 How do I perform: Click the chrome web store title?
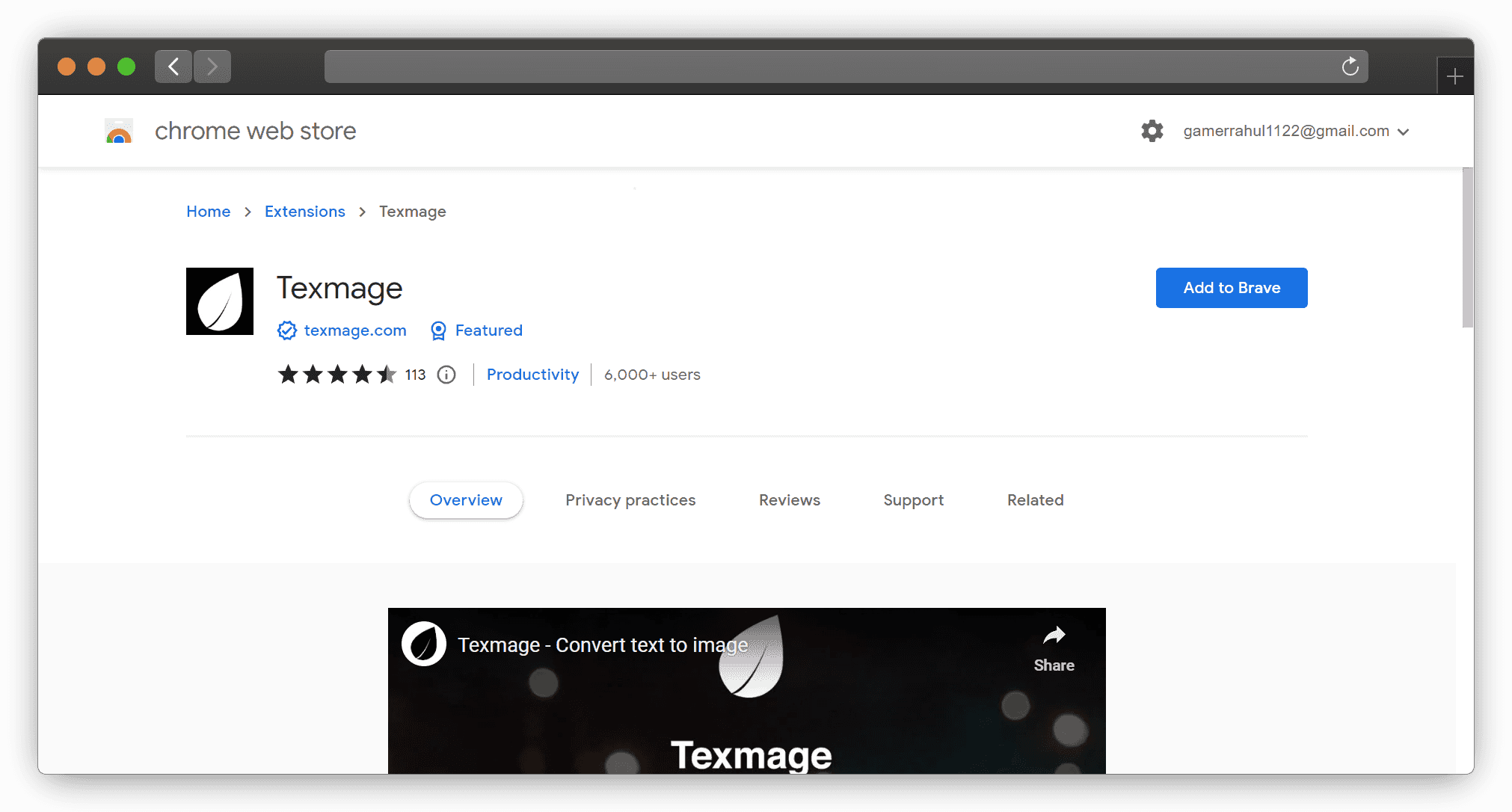pos(256,131)
